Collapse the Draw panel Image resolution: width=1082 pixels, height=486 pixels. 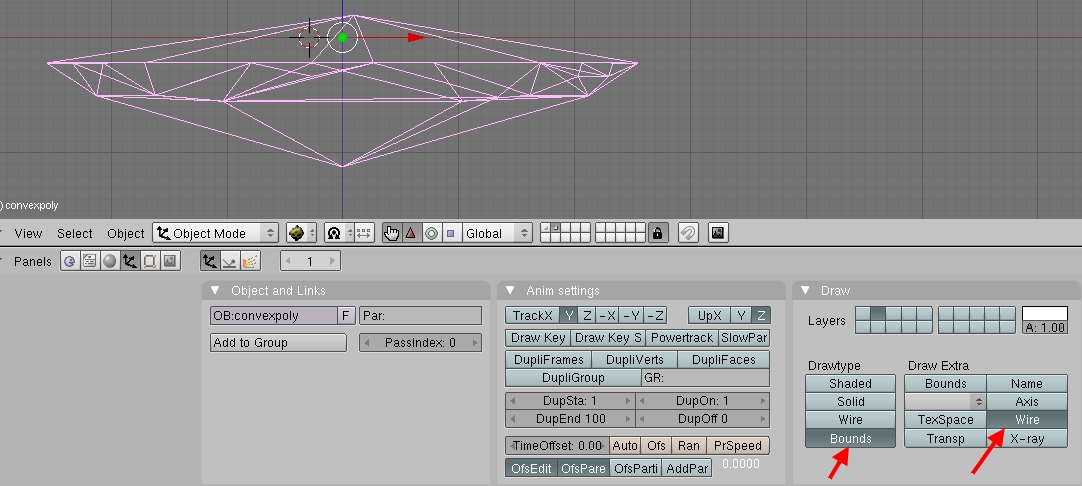(805, 291)
